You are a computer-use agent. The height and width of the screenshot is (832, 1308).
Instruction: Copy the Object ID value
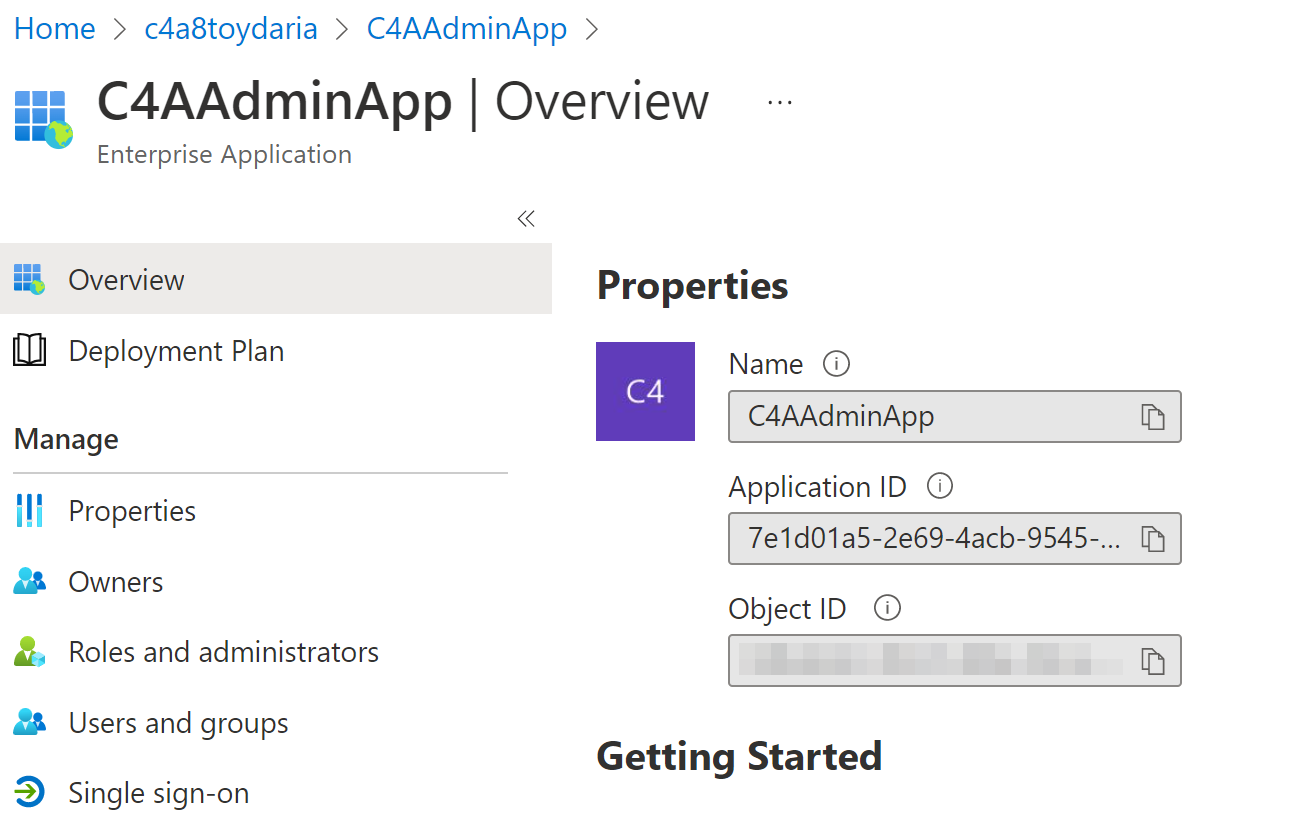1153,661
